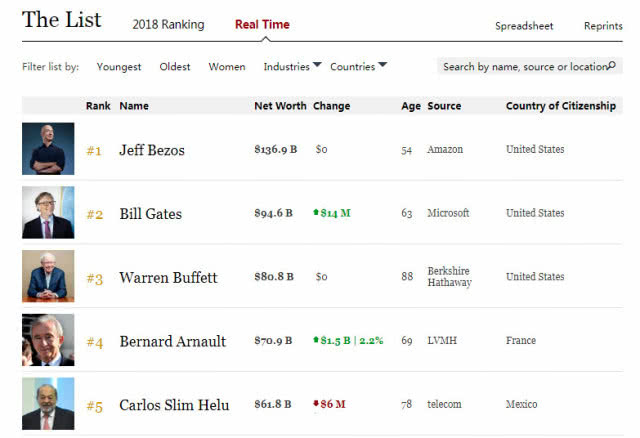This screenshot has width=640, height=438.
Task: Open Jeff Bezos profile photo
Action: click(48, 149)
